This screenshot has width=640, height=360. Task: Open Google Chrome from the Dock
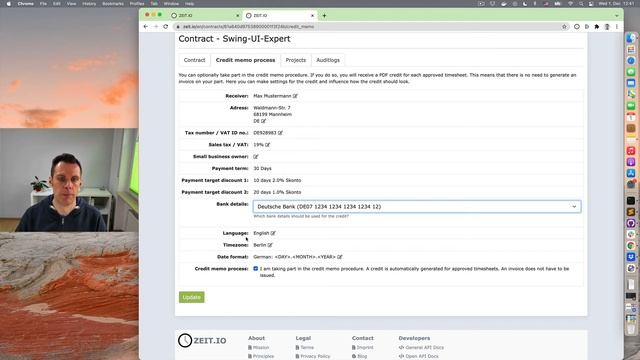631,245
